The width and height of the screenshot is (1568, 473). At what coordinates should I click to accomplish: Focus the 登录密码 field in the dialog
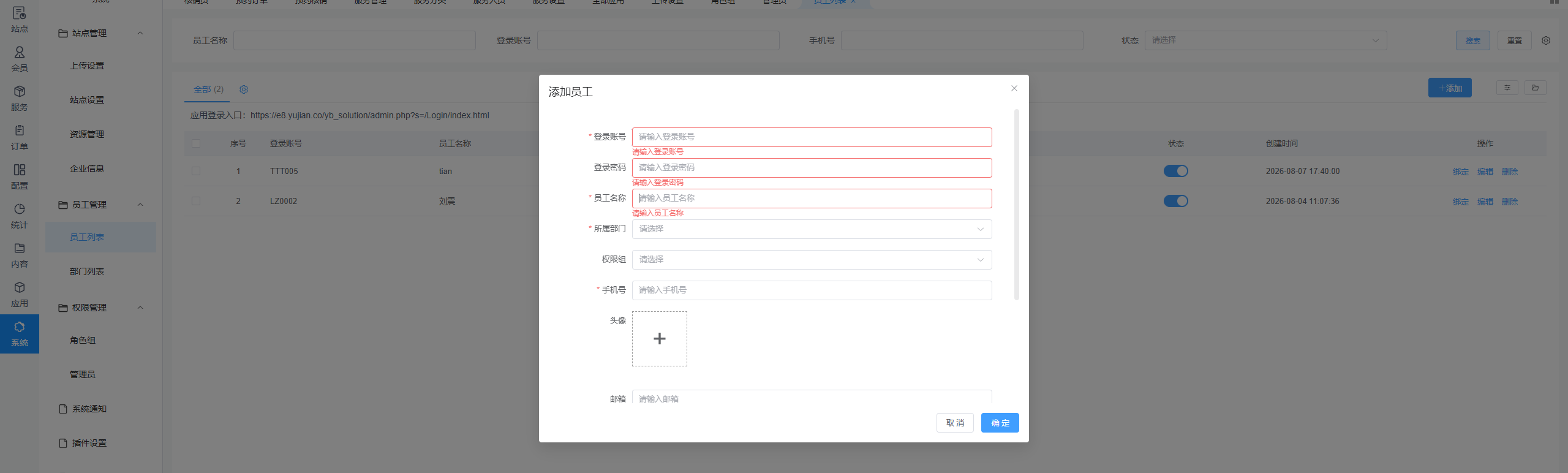pos(812,168)
